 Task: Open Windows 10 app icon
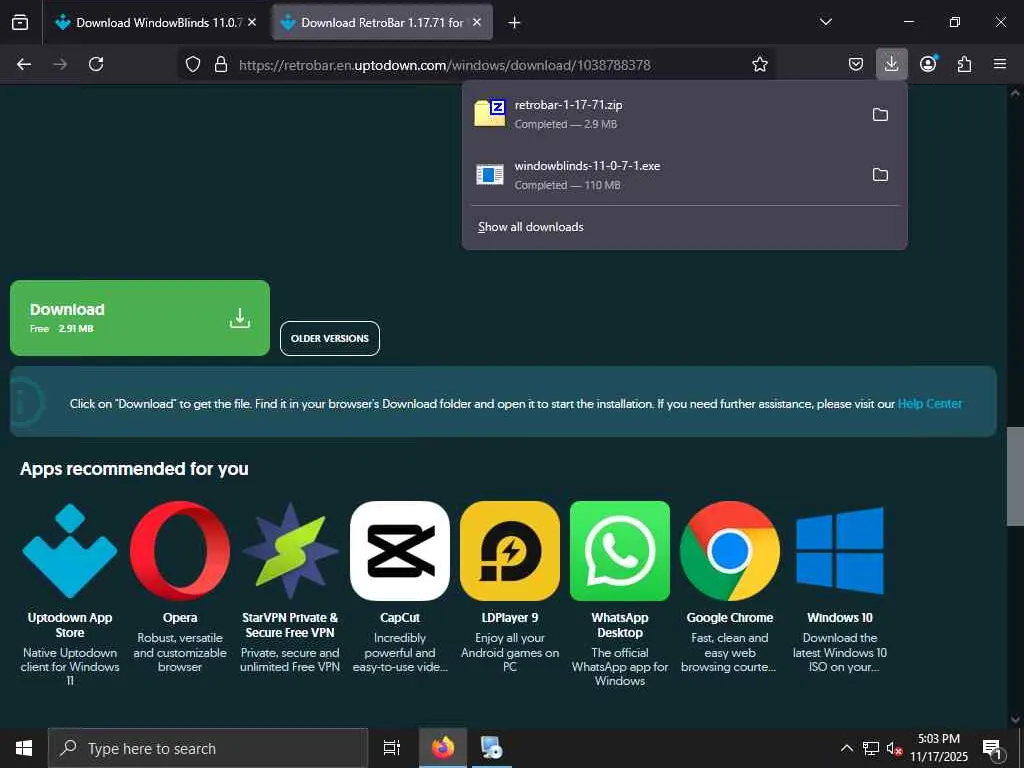(x=840, y=551)
